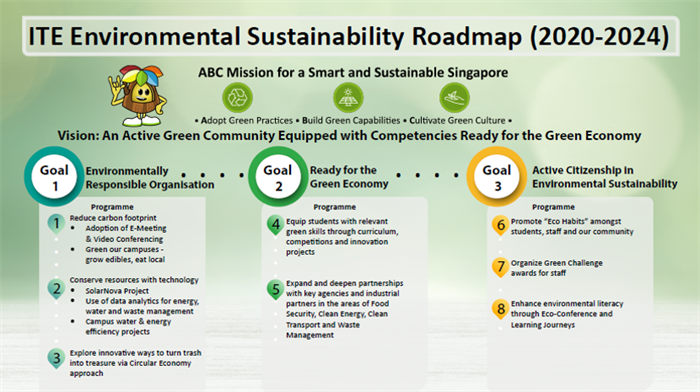This screenshot has width=700, height=392.
Task: Click 'Active Citizenship in Environmental Sustainability' heading
Action: [604, 177]
